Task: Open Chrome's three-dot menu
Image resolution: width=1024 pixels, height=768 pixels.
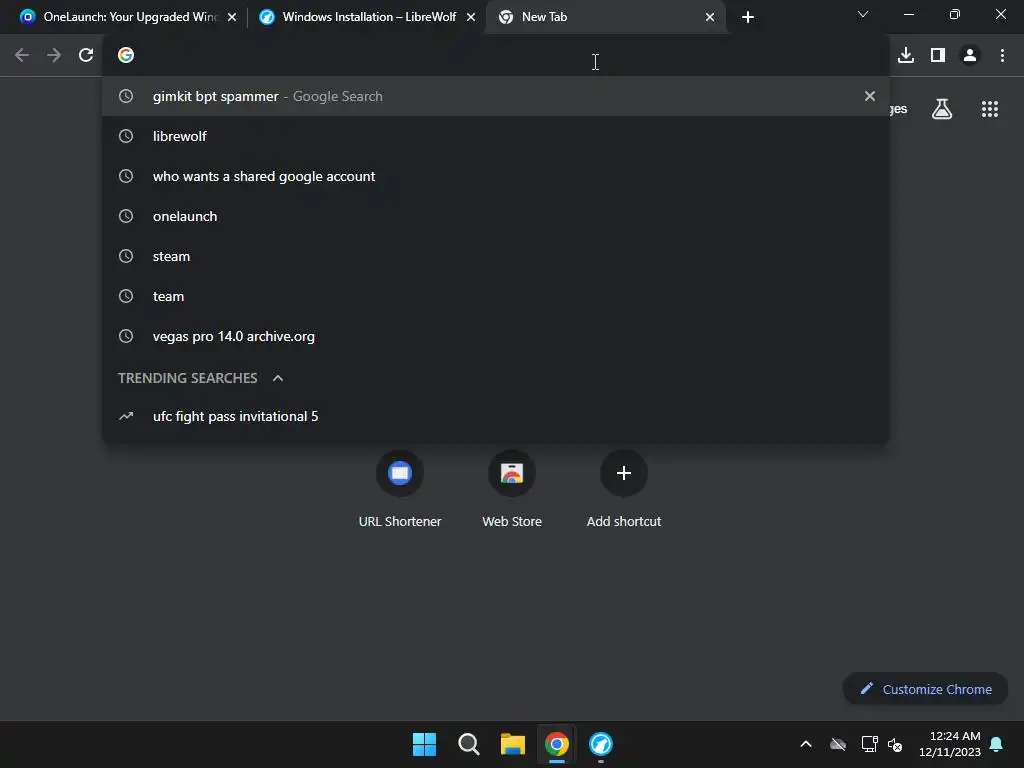Action: coord(1002,56)
